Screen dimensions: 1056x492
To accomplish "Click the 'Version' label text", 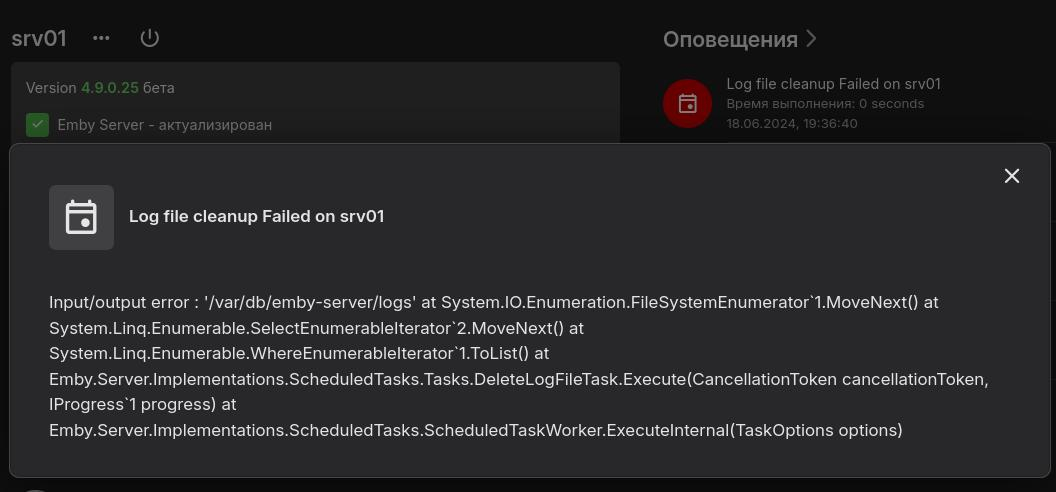I will pyautogui.click(x=51, y=88).
